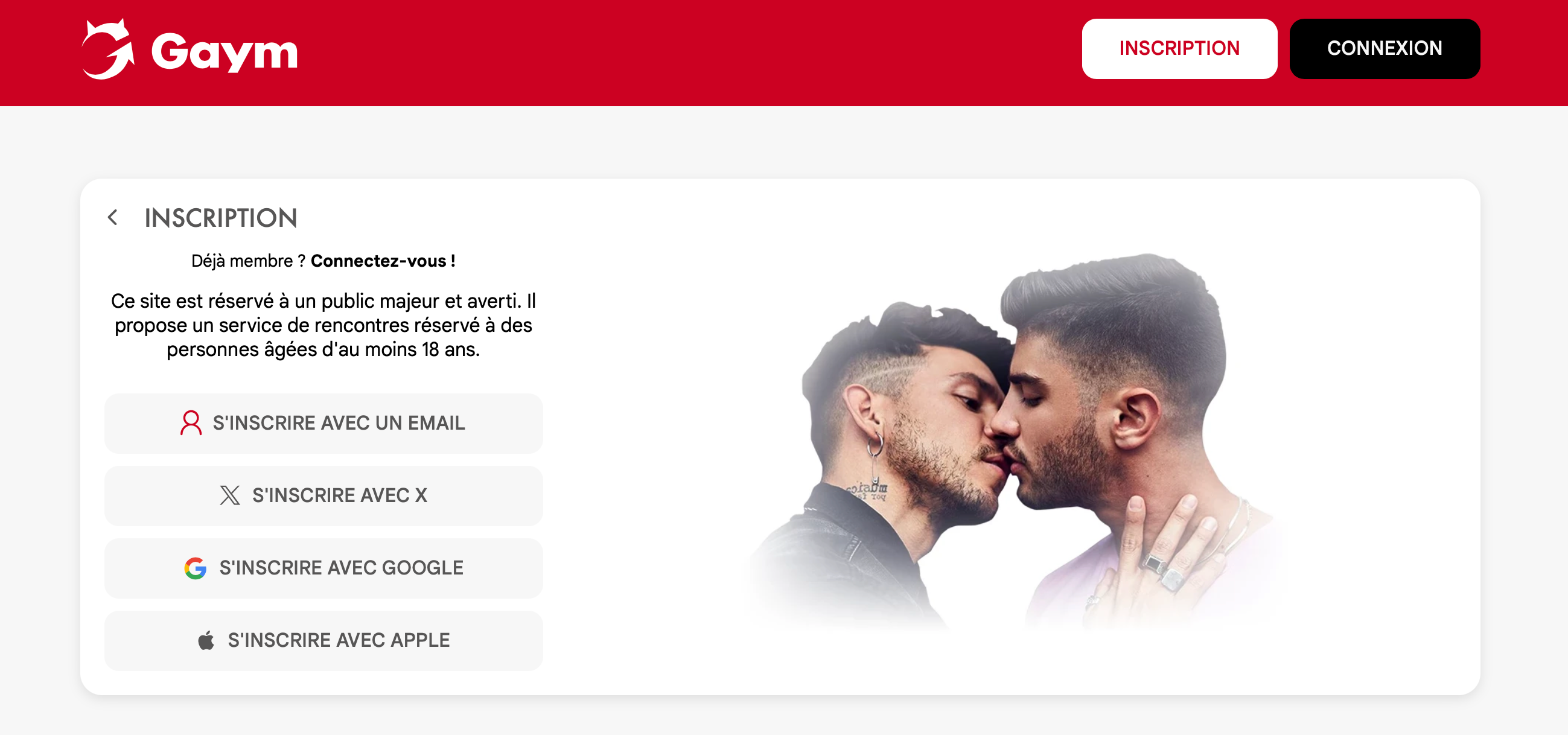
Task: Select 'S'INSCRIRE AVEC X' text
Action: click(x=340, y=495)
